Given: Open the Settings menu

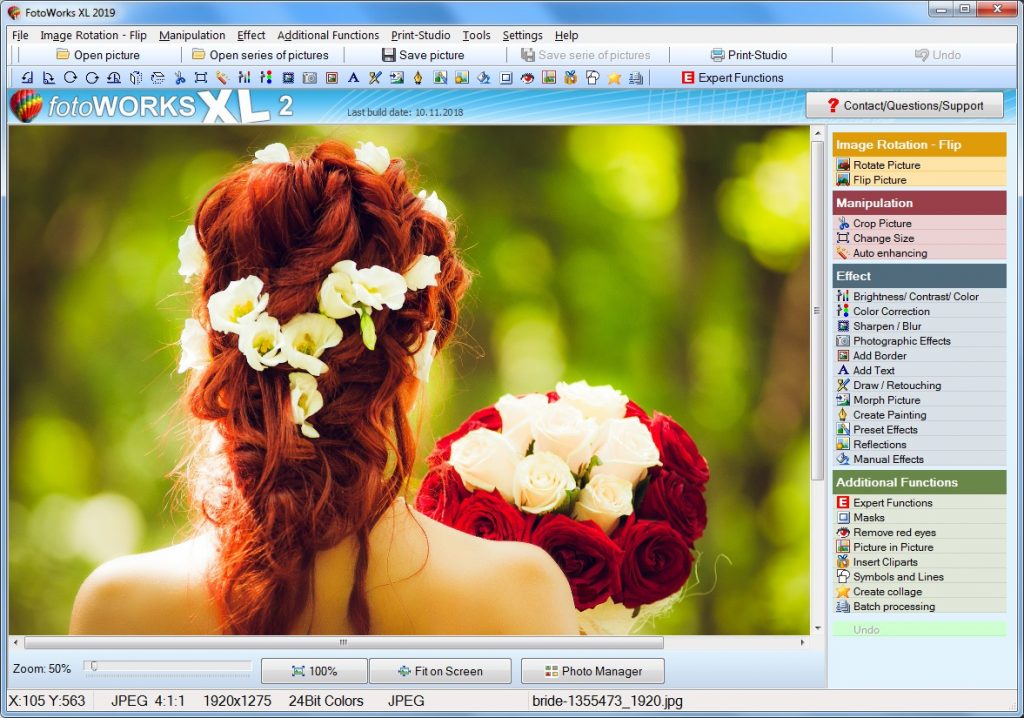Looking at the screenshot, I should click(x=522, y=35).
